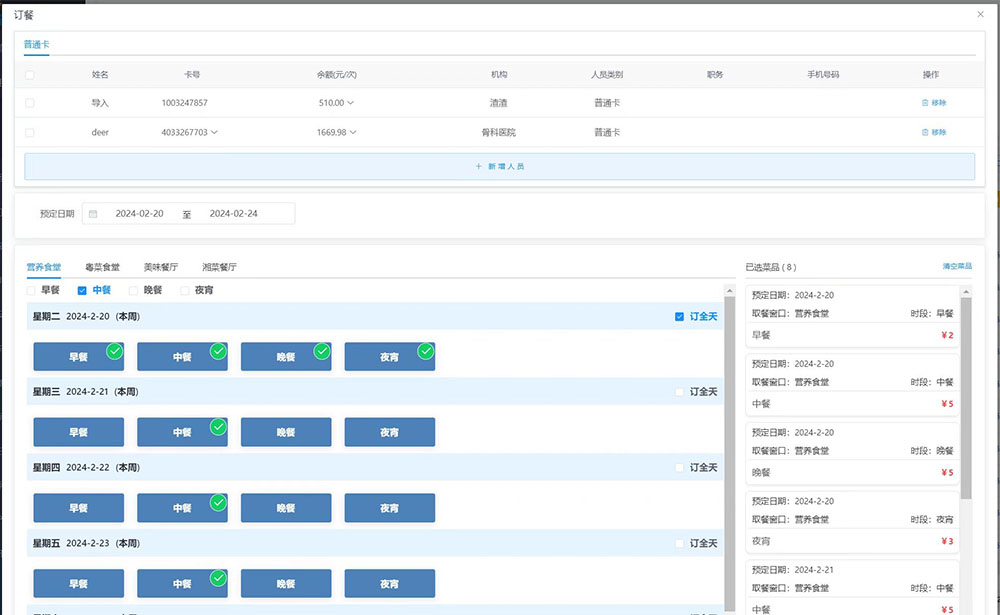Click the end date 2024-02-24 field

tap(233, 214)
